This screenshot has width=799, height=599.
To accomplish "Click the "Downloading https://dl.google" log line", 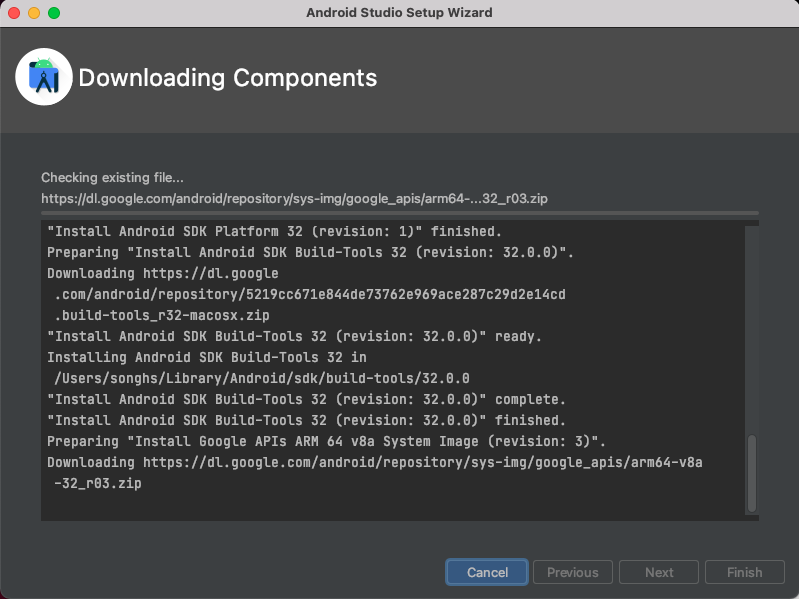I will pyautogui.click(x=163, y=274).
